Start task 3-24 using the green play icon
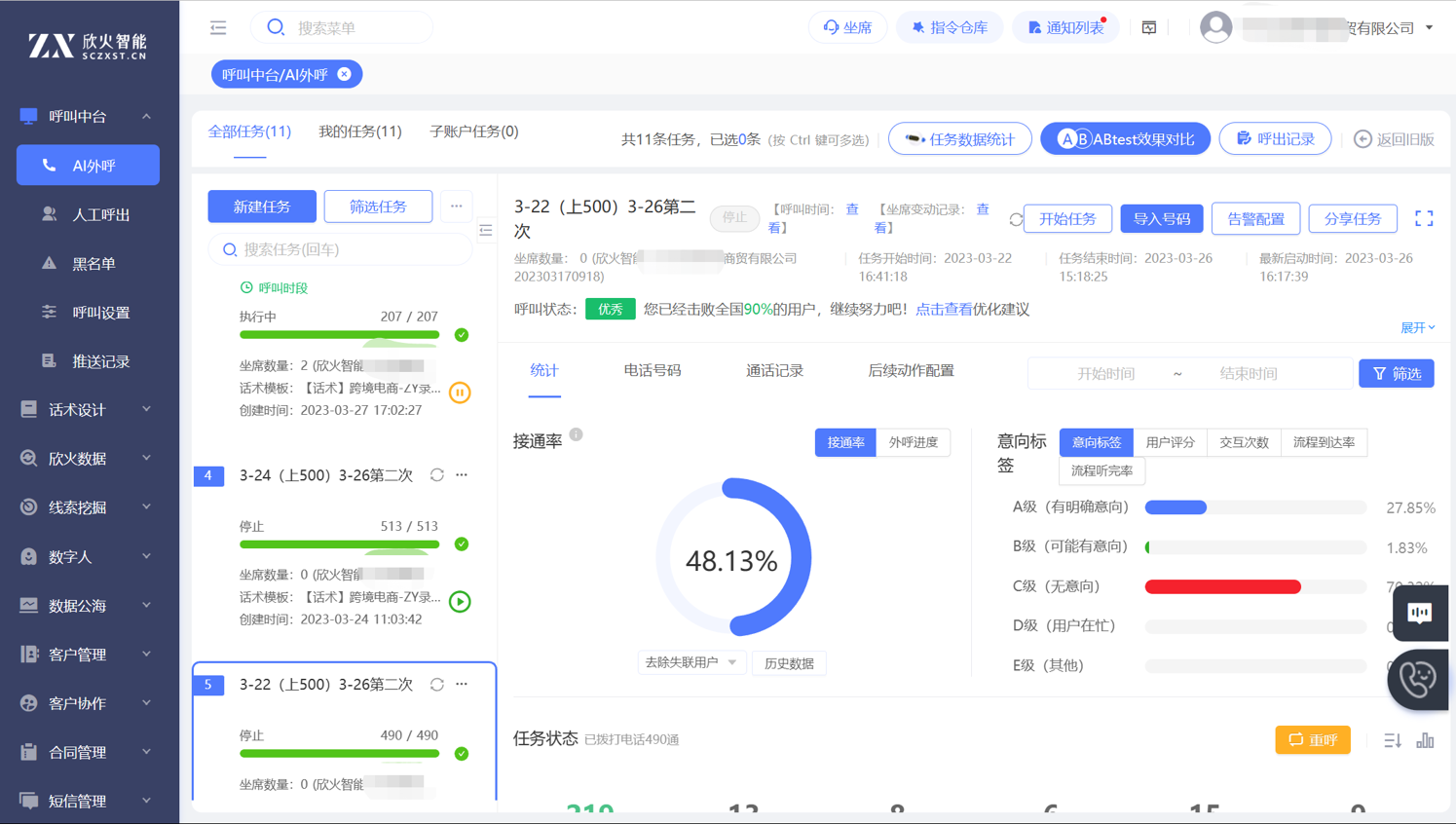This screenshot has width=1456, height=825. (460, 602)
